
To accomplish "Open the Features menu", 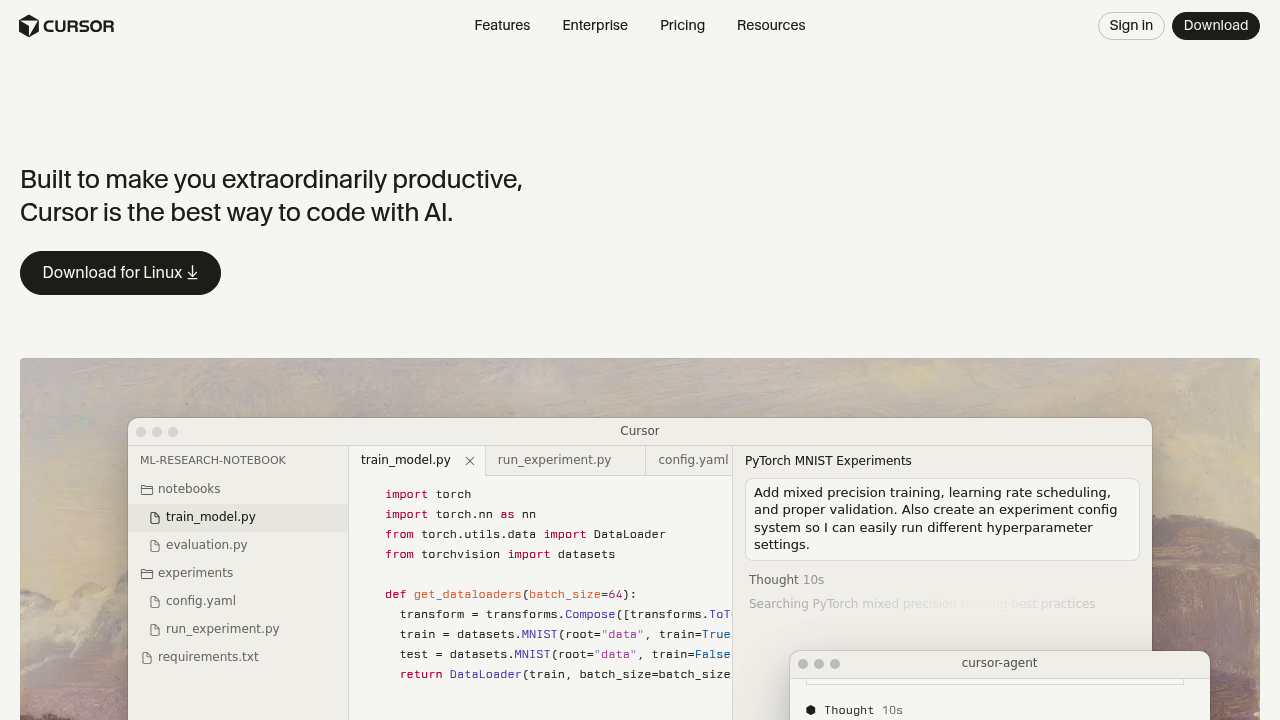I will 502,26.
